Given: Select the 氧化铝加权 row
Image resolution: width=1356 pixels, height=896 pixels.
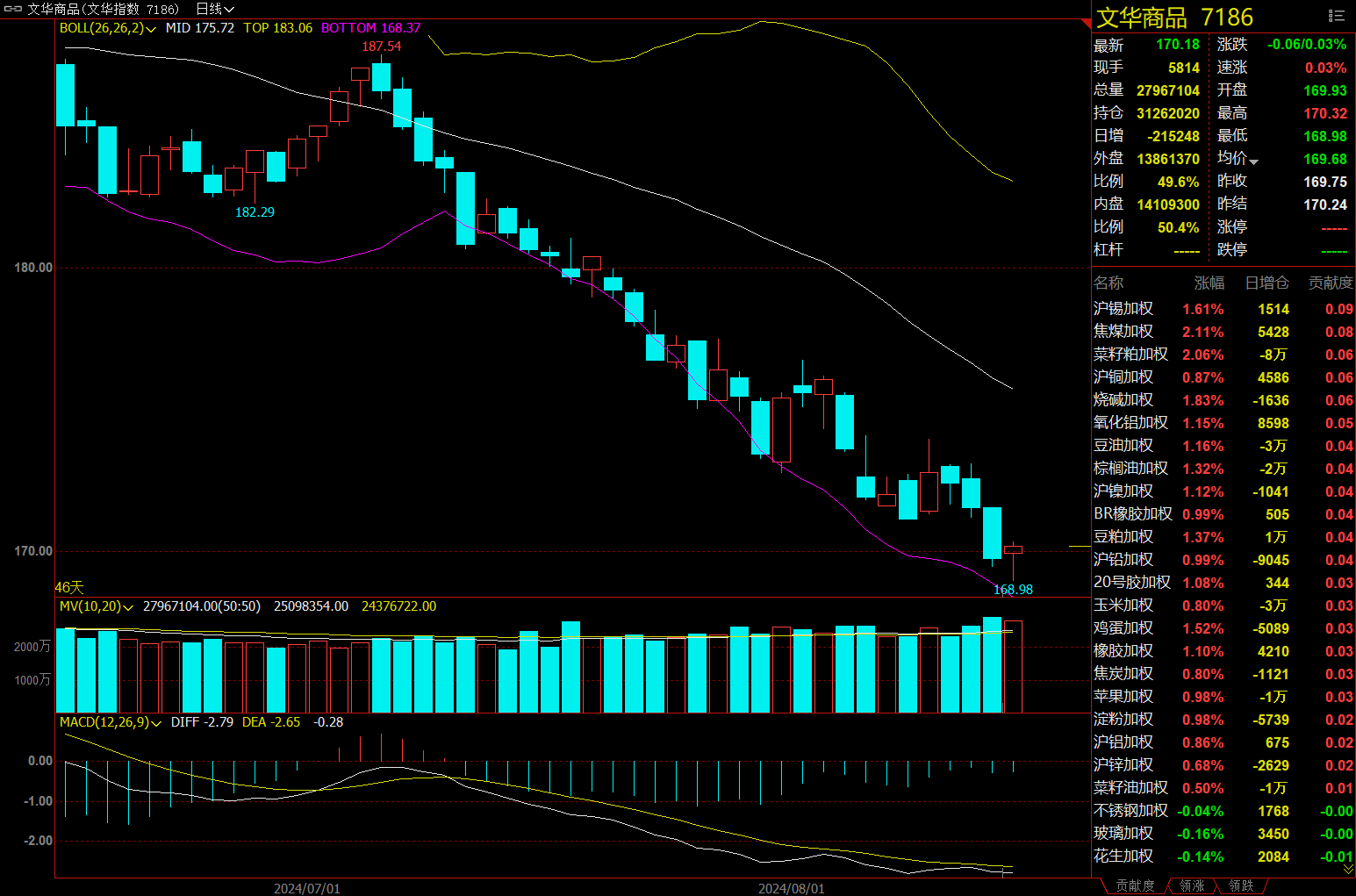Looking at the screenshot, I should (1223, 423).
